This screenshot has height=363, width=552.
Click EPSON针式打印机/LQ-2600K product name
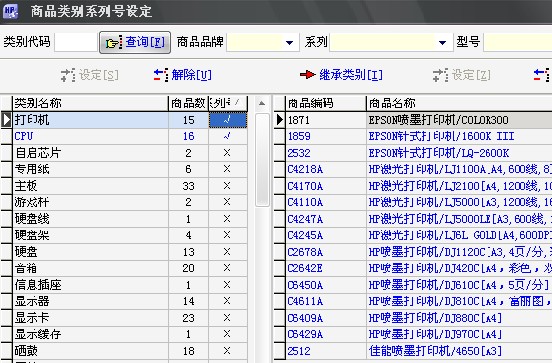439,153
